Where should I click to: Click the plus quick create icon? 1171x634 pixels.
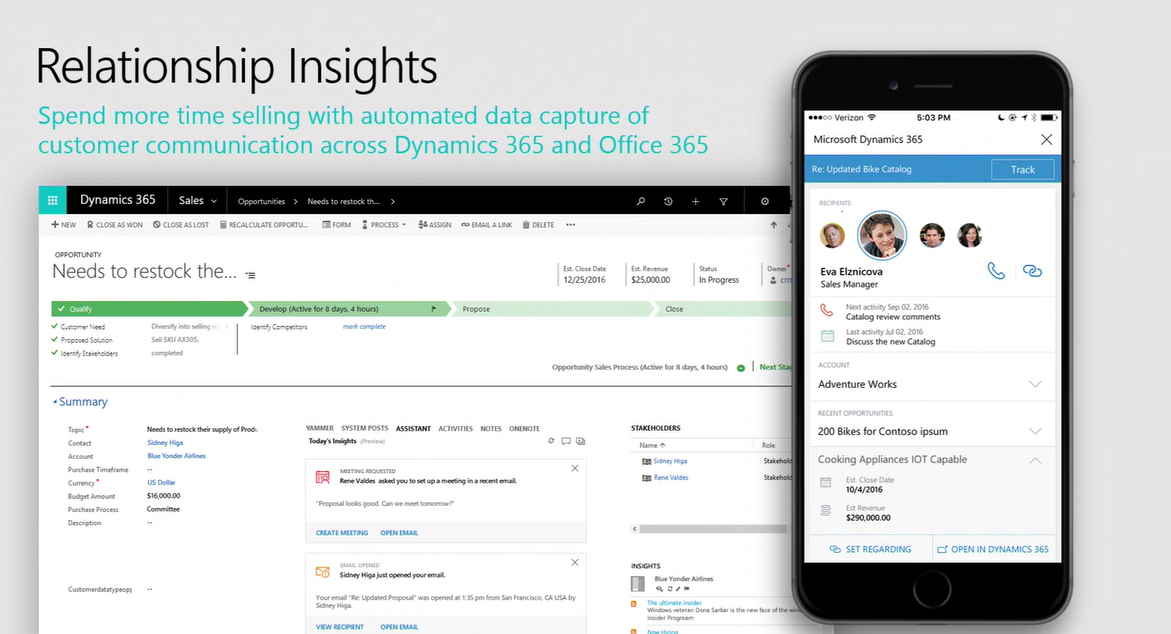(696, 201)
